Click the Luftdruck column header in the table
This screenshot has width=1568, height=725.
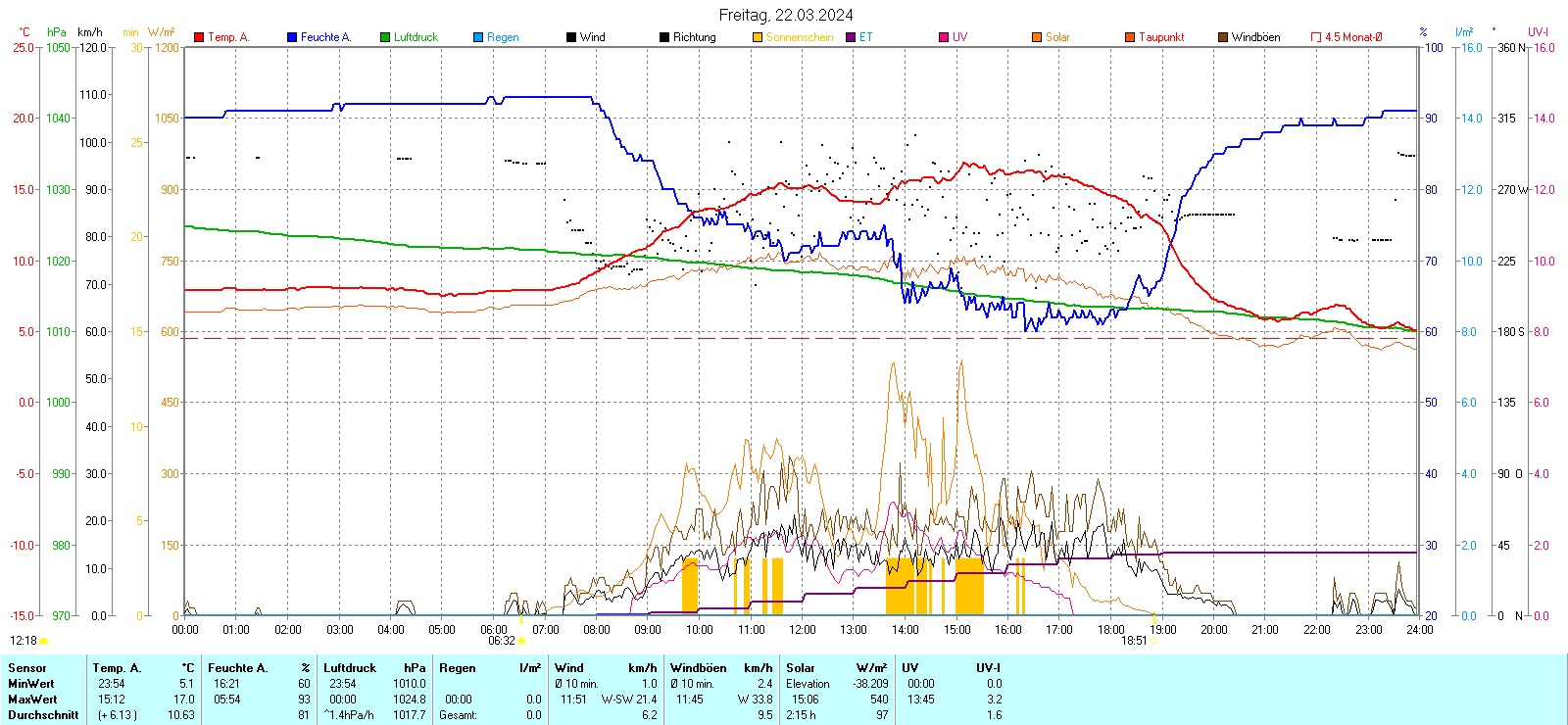click(350, 668)
